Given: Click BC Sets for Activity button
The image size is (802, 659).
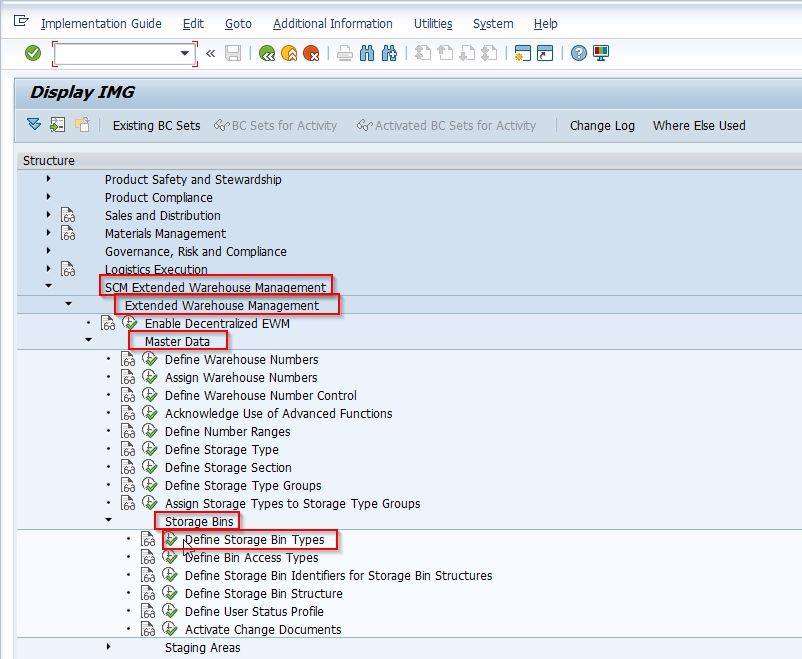Looking at the screenshot, I should (276, 125).
